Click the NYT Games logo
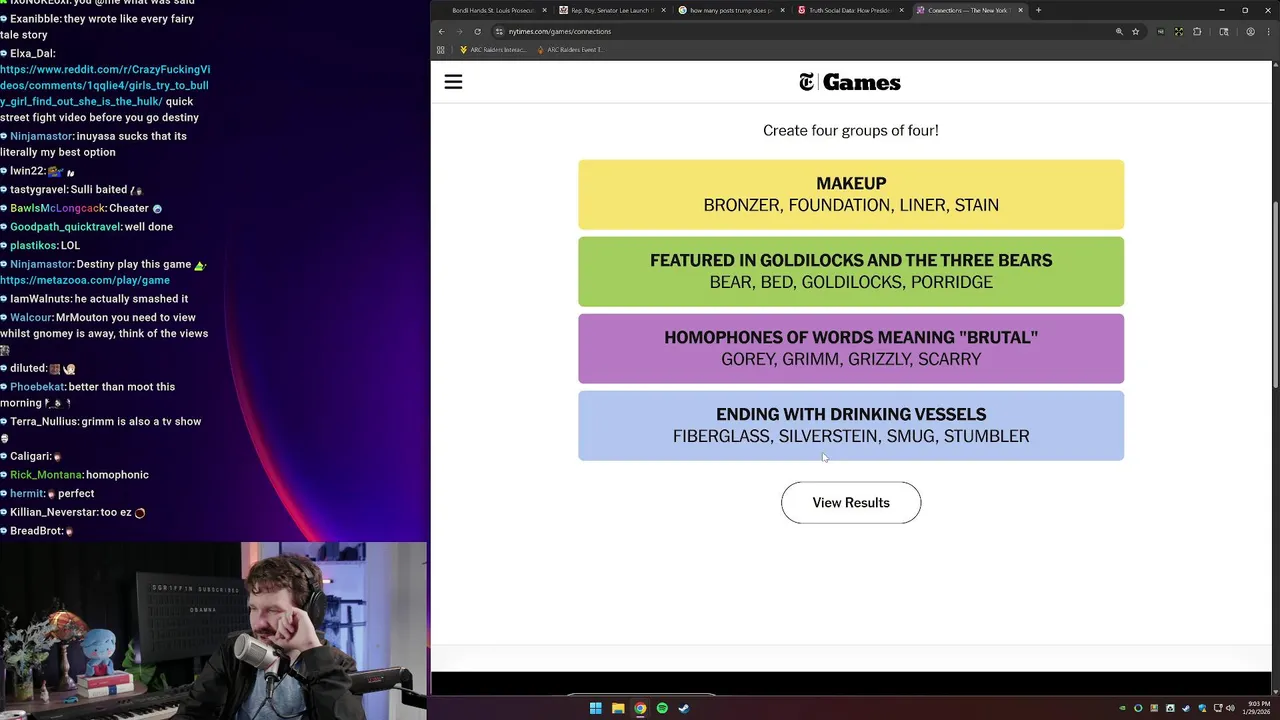The height and width of the screenshot is (720, 1280). click(850, 82)
